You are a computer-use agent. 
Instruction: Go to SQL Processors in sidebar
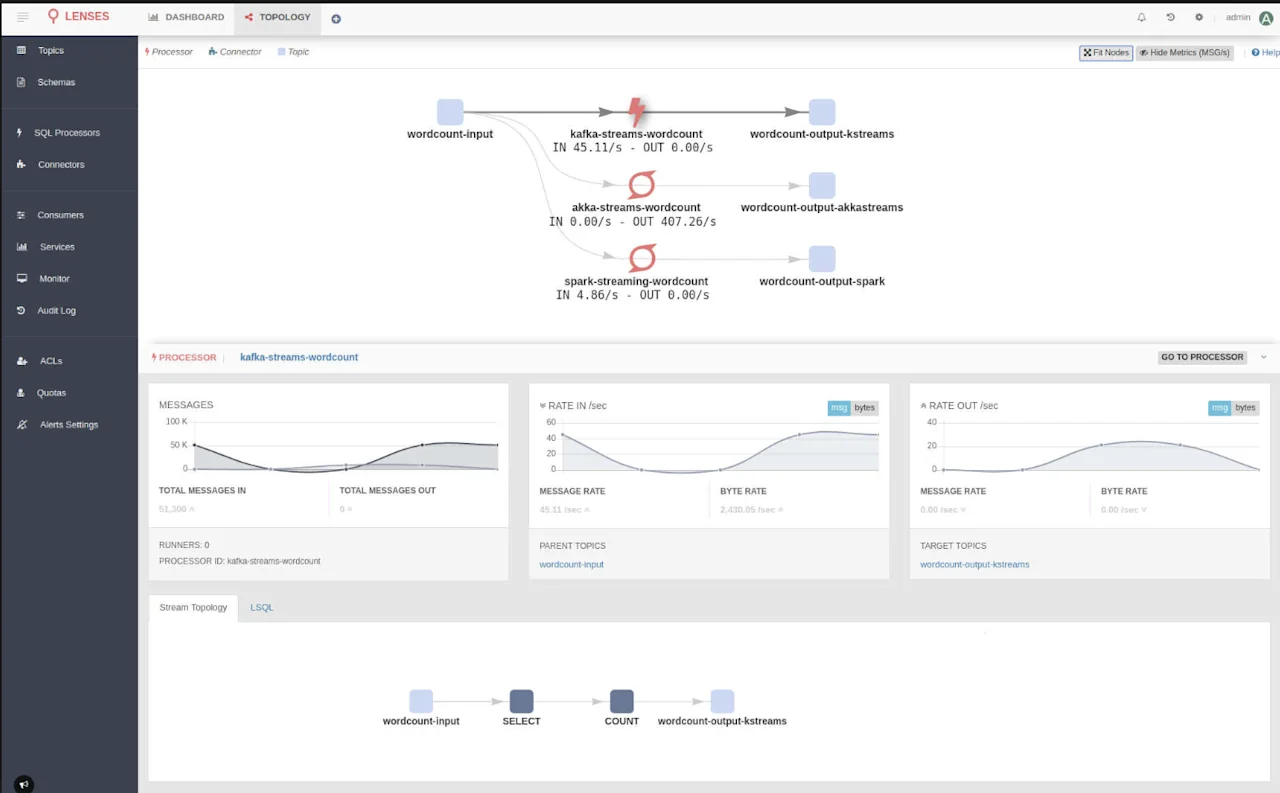pyautogui.click(x=69, y=132)
